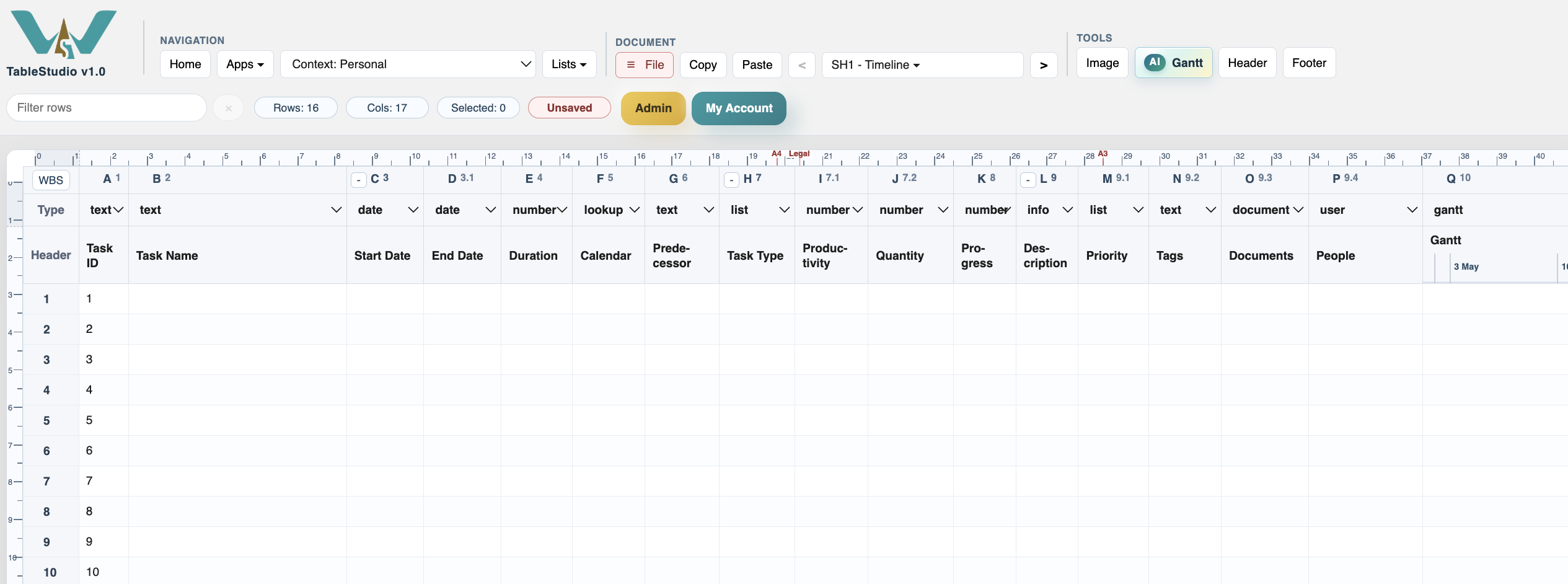Open the Apps dropdown menu
Viewport: 1568px width, 584px height.
245,64
